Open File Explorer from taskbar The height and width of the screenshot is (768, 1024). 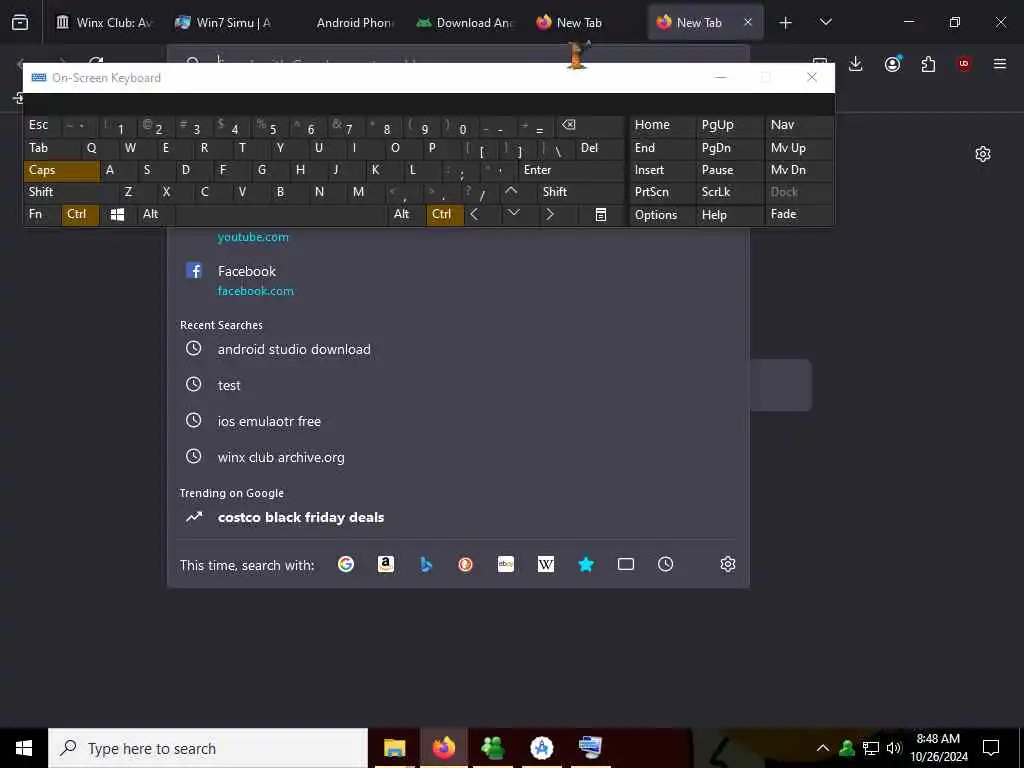point(394,748)
